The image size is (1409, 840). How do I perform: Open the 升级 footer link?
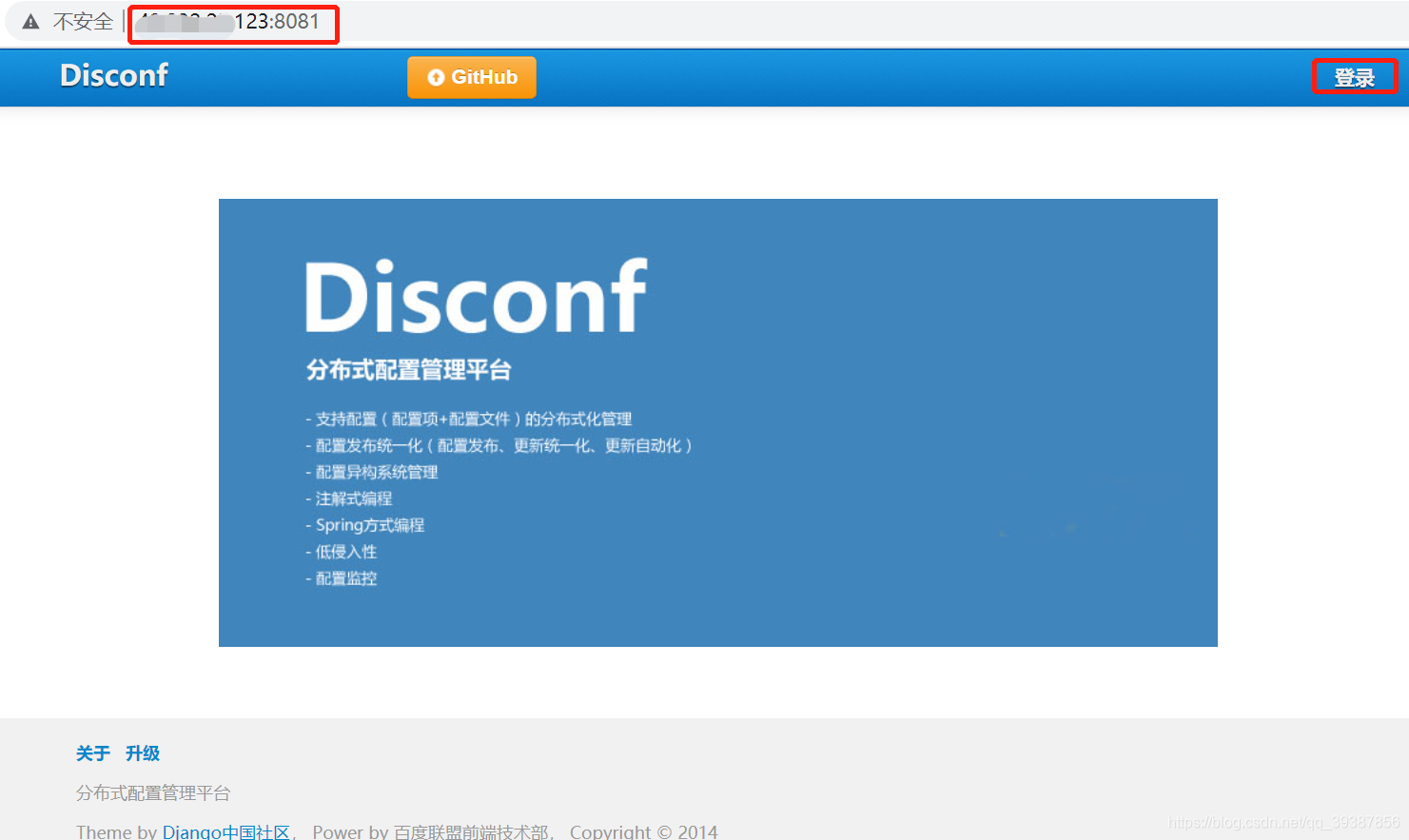[x=143, y=753]
